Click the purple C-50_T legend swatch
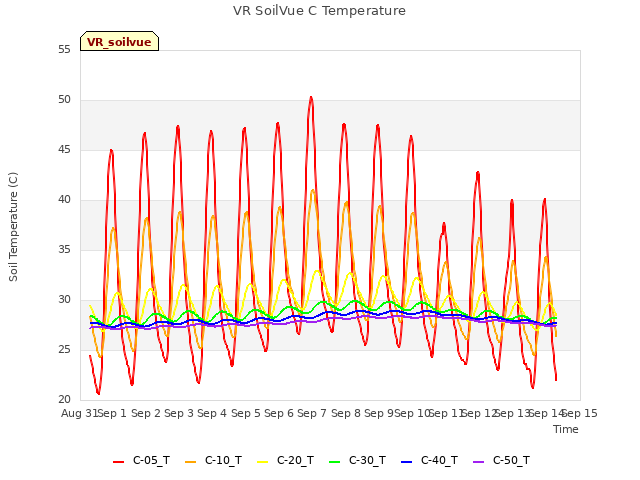 coord(478,462)
